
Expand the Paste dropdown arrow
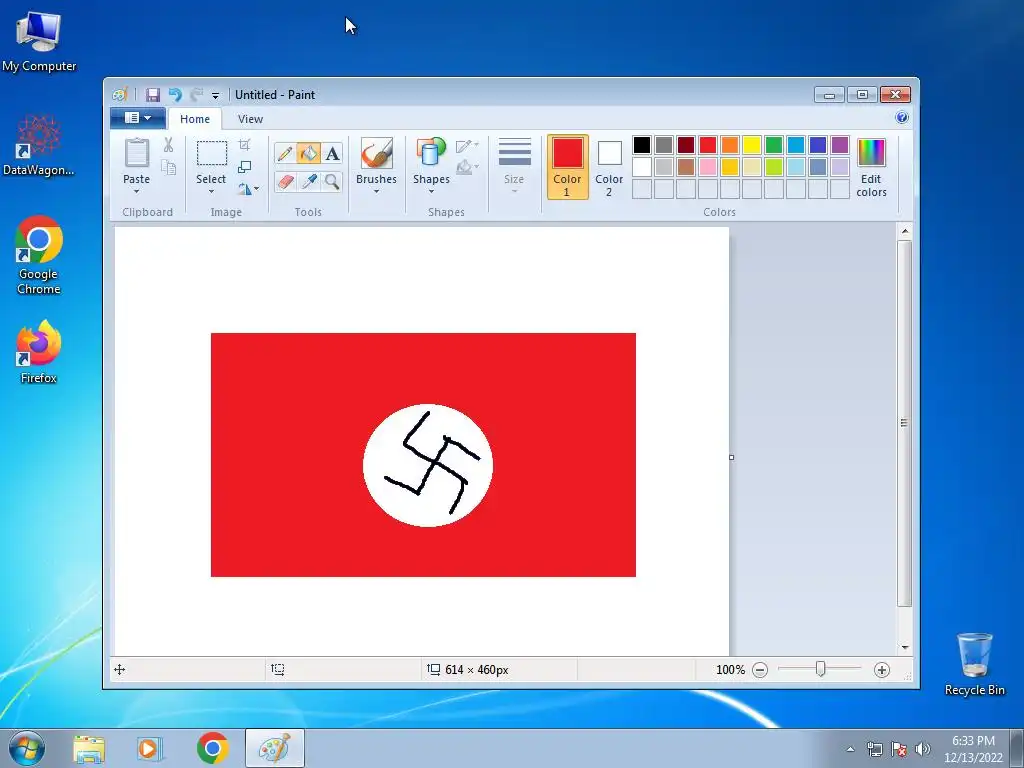pyautogui.click(x=136, y=192)
